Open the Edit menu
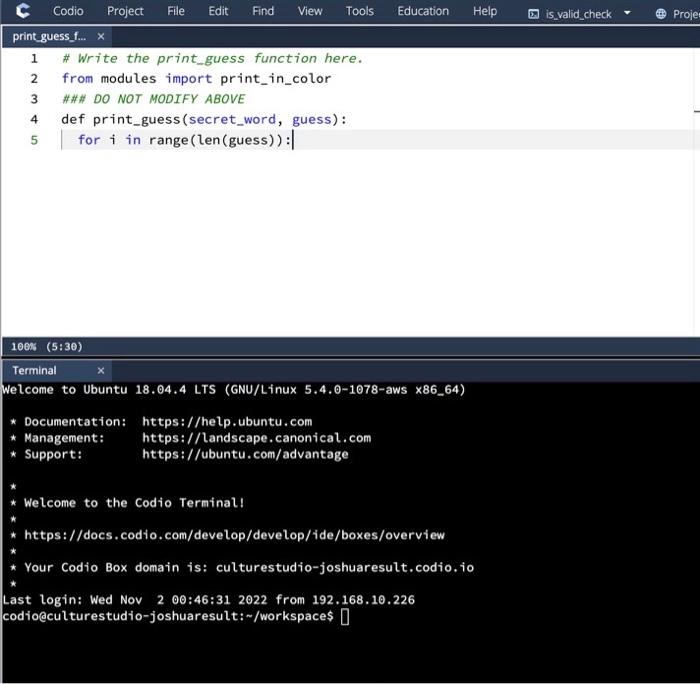 (218, 11)
